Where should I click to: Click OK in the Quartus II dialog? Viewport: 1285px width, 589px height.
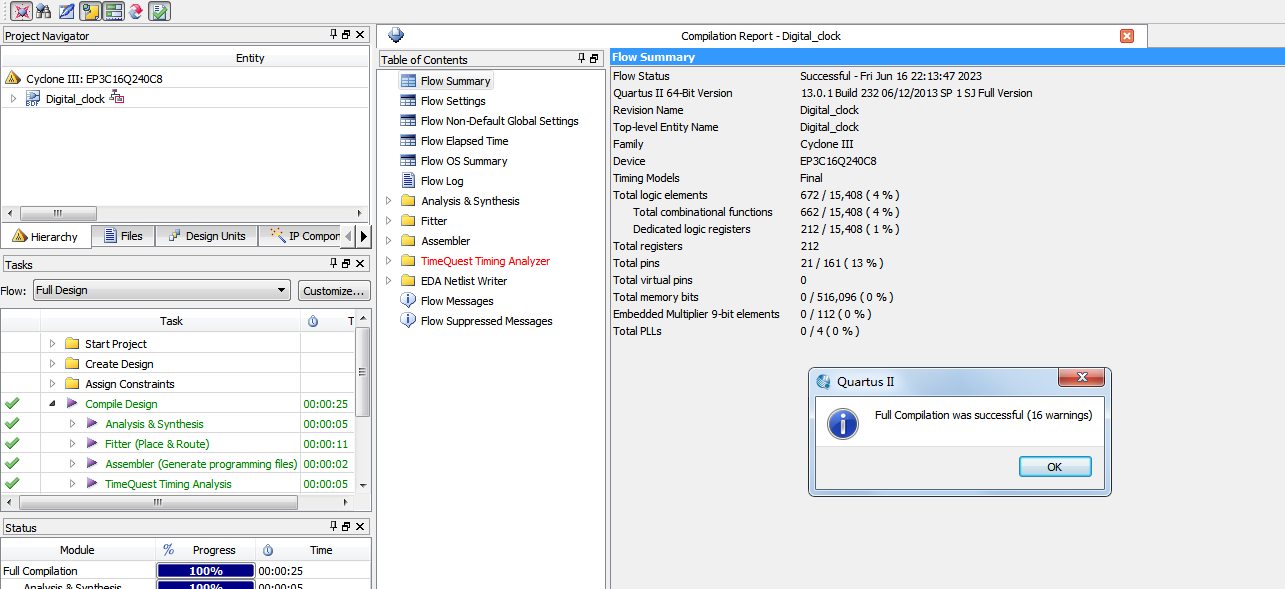(1054, 467)
